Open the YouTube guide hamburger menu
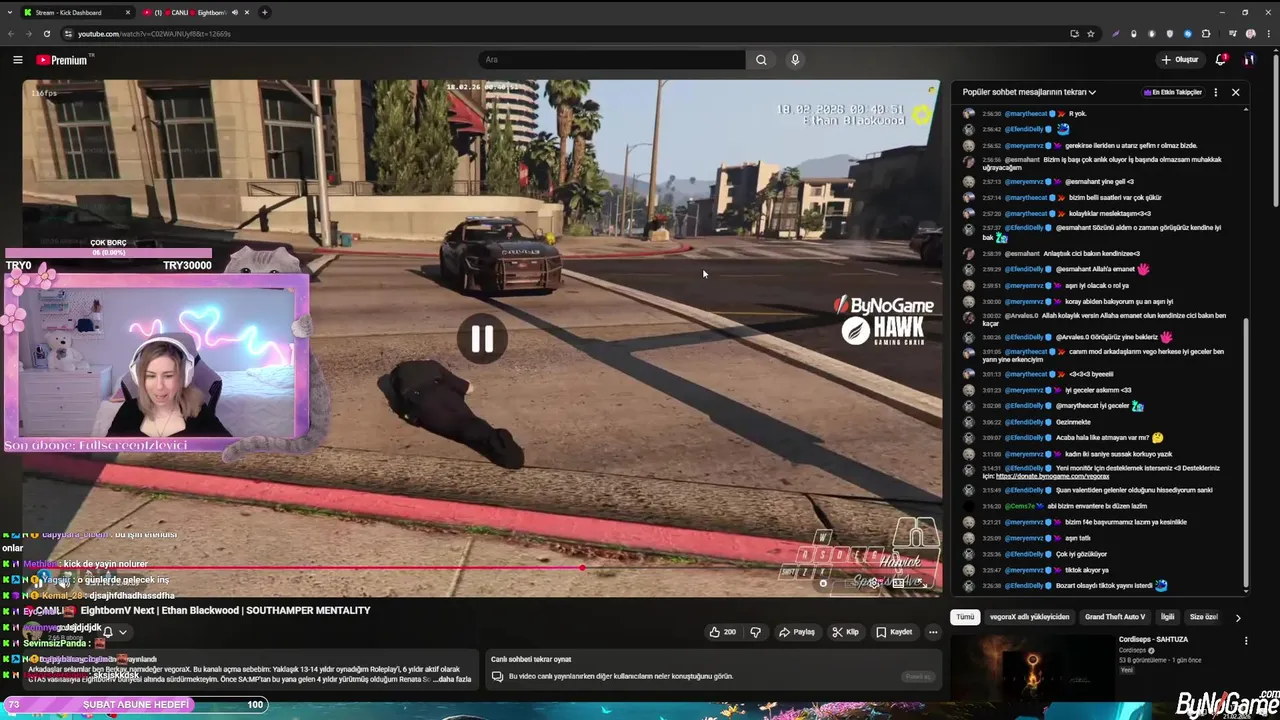 click(17, 60)
